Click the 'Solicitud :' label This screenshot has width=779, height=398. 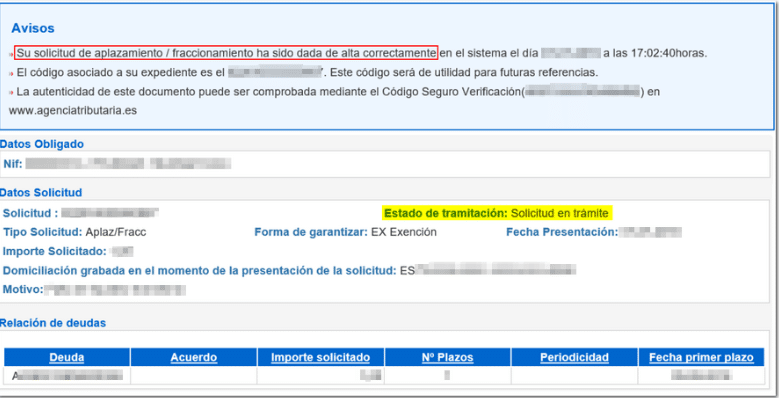pos(30,213)
